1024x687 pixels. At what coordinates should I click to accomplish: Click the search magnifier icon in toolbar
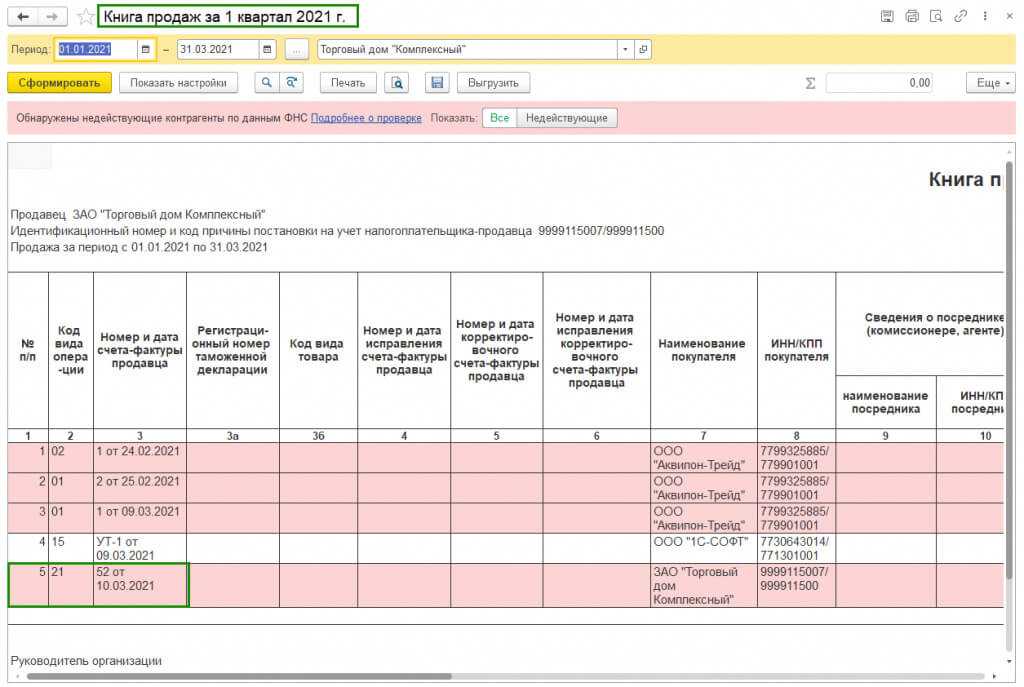[266, 83]
